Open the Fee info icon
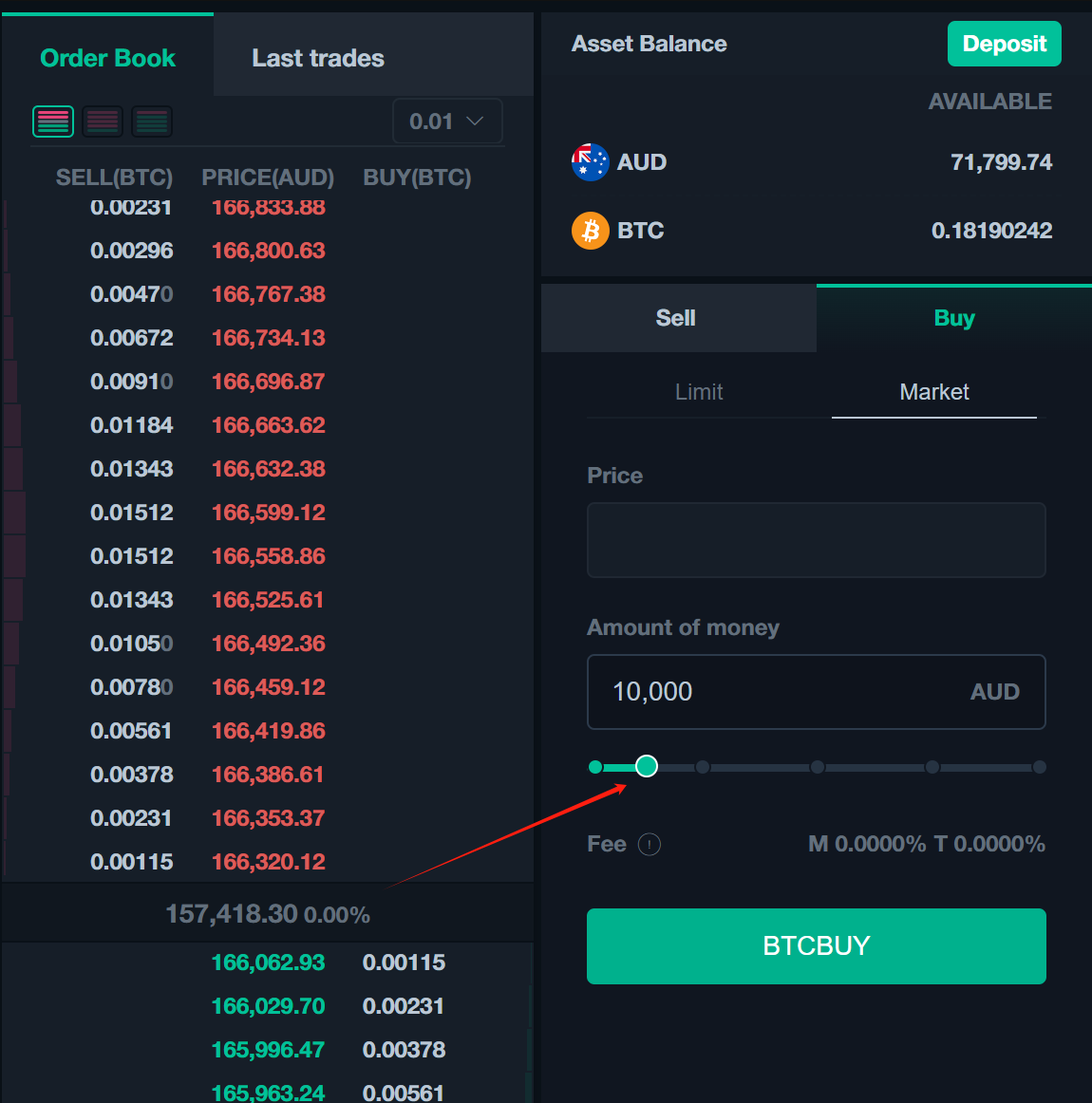 (x=649, y=844)
